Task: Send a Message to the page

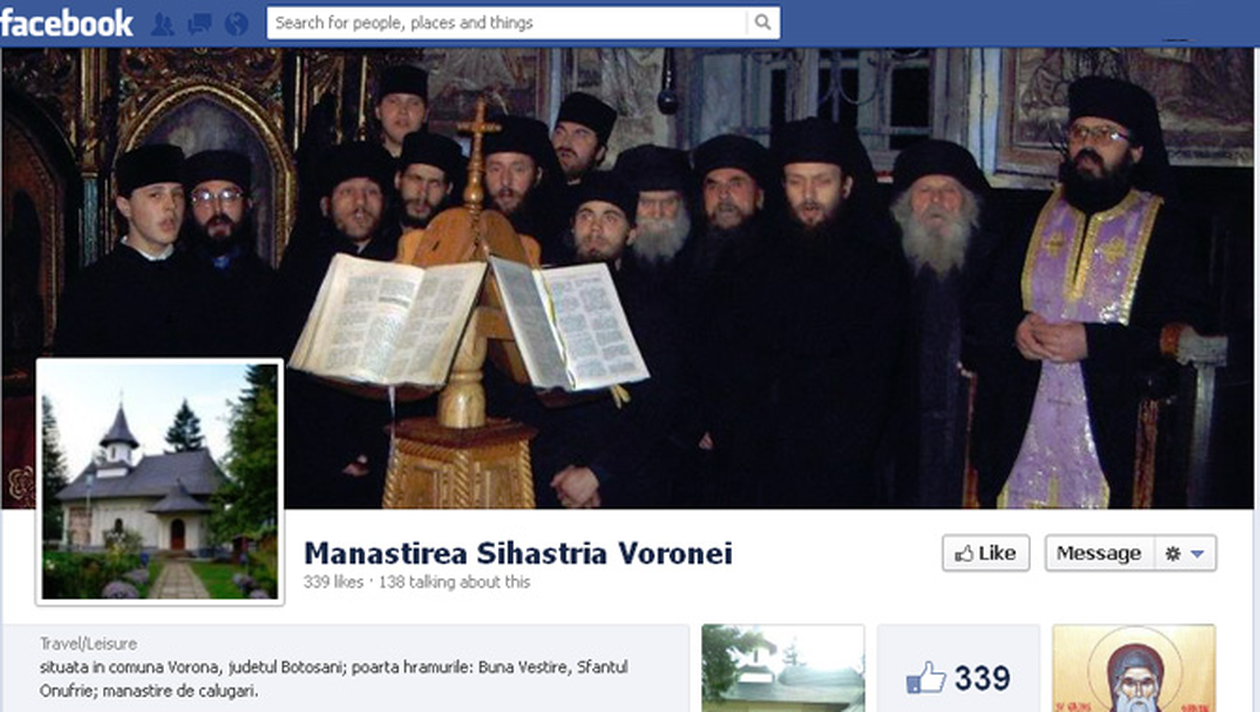Action: pyautogui.click(x=1099, y=553)
